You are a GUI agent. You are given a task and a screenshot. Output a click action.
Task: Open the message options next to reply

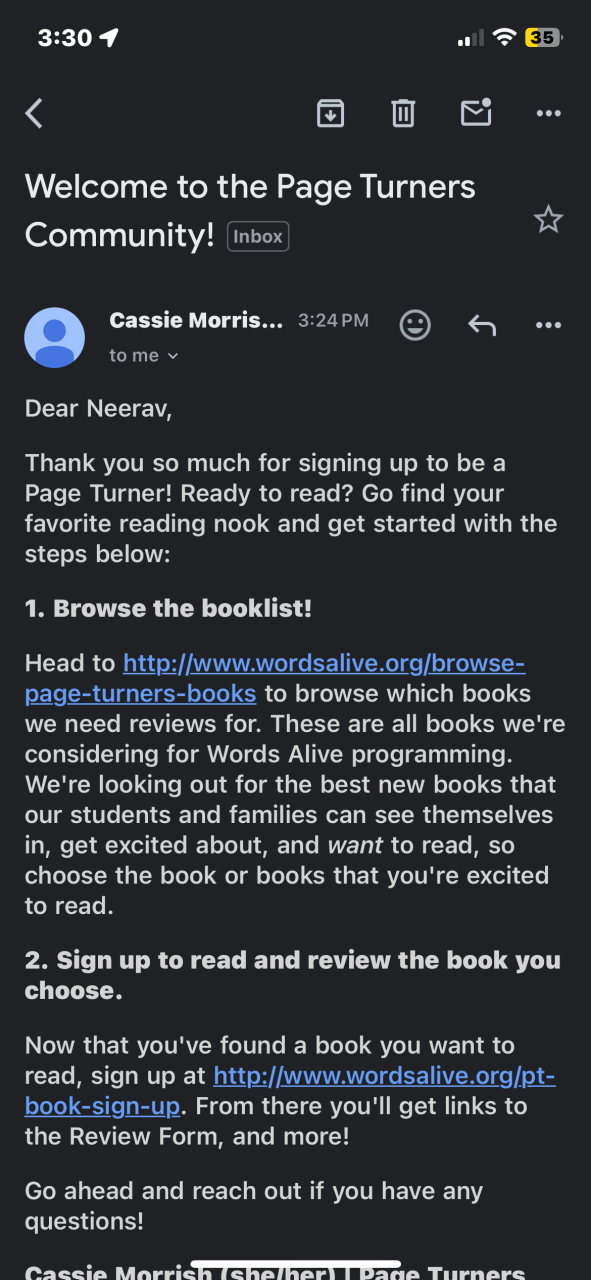point(549,324)
